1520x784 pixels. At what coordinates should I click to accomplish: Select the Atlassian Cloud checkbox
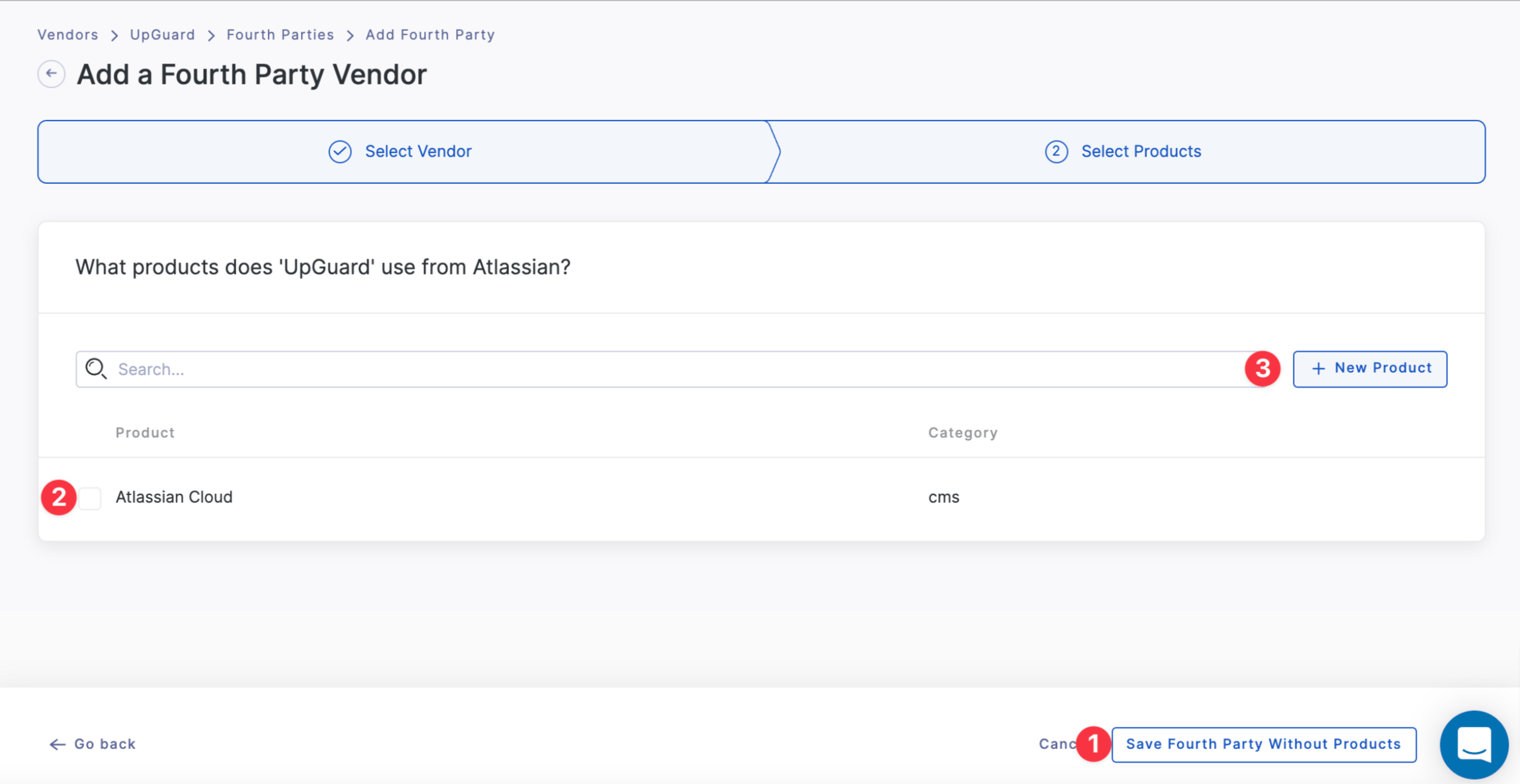(x=90, y=497)
